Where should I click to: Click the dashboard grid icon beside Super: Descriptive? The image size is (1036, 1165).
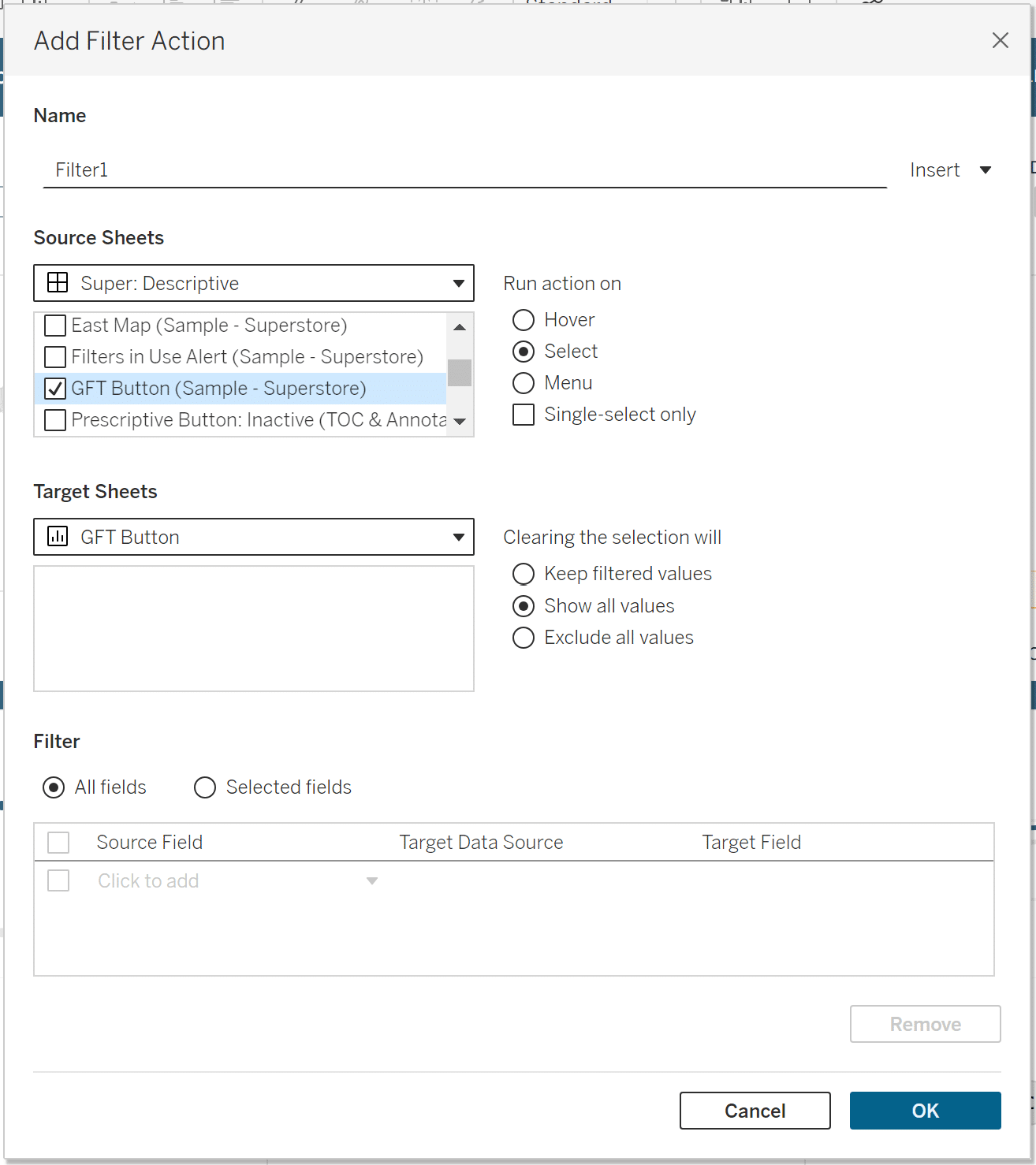click(58, 283)
